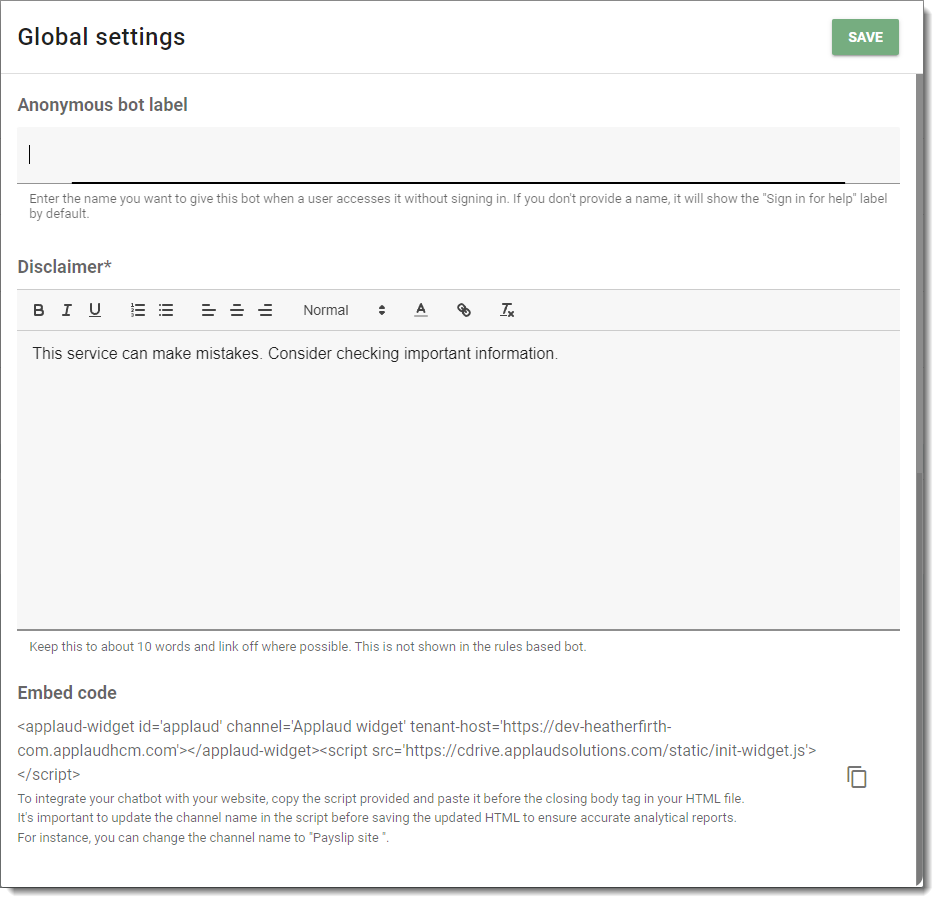
Task: Clear text formatting
Action: (507, 311)
